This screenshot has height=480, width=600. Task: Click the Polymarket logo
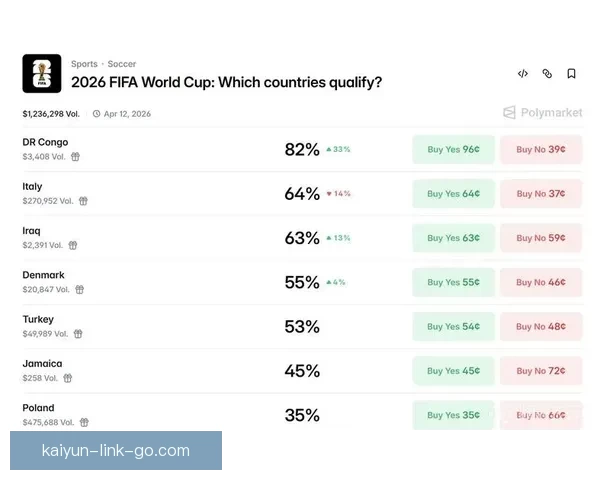tap(542, 113)
